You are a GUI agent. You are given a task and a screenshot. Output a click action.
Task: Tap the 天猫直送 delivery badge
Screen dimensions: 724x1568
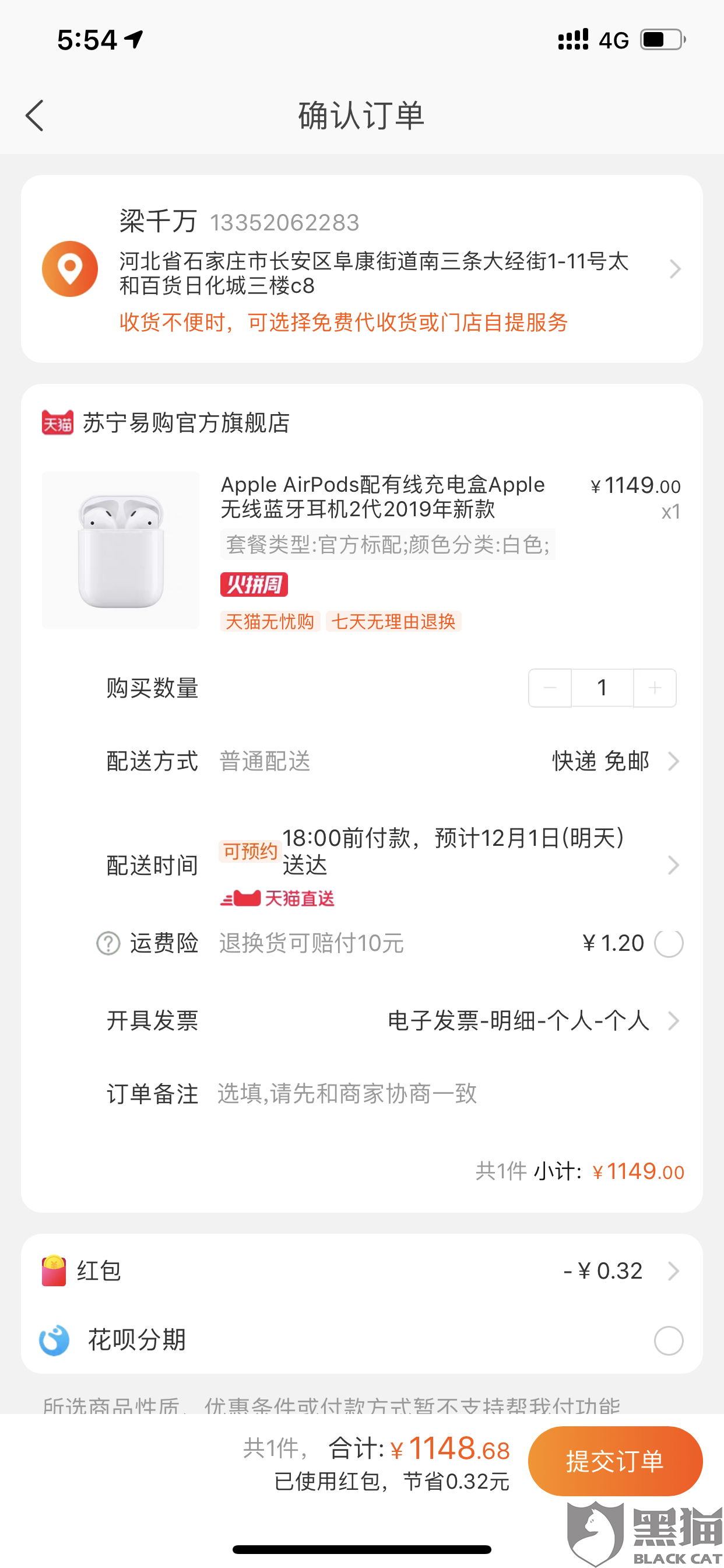tap(277, 898)
